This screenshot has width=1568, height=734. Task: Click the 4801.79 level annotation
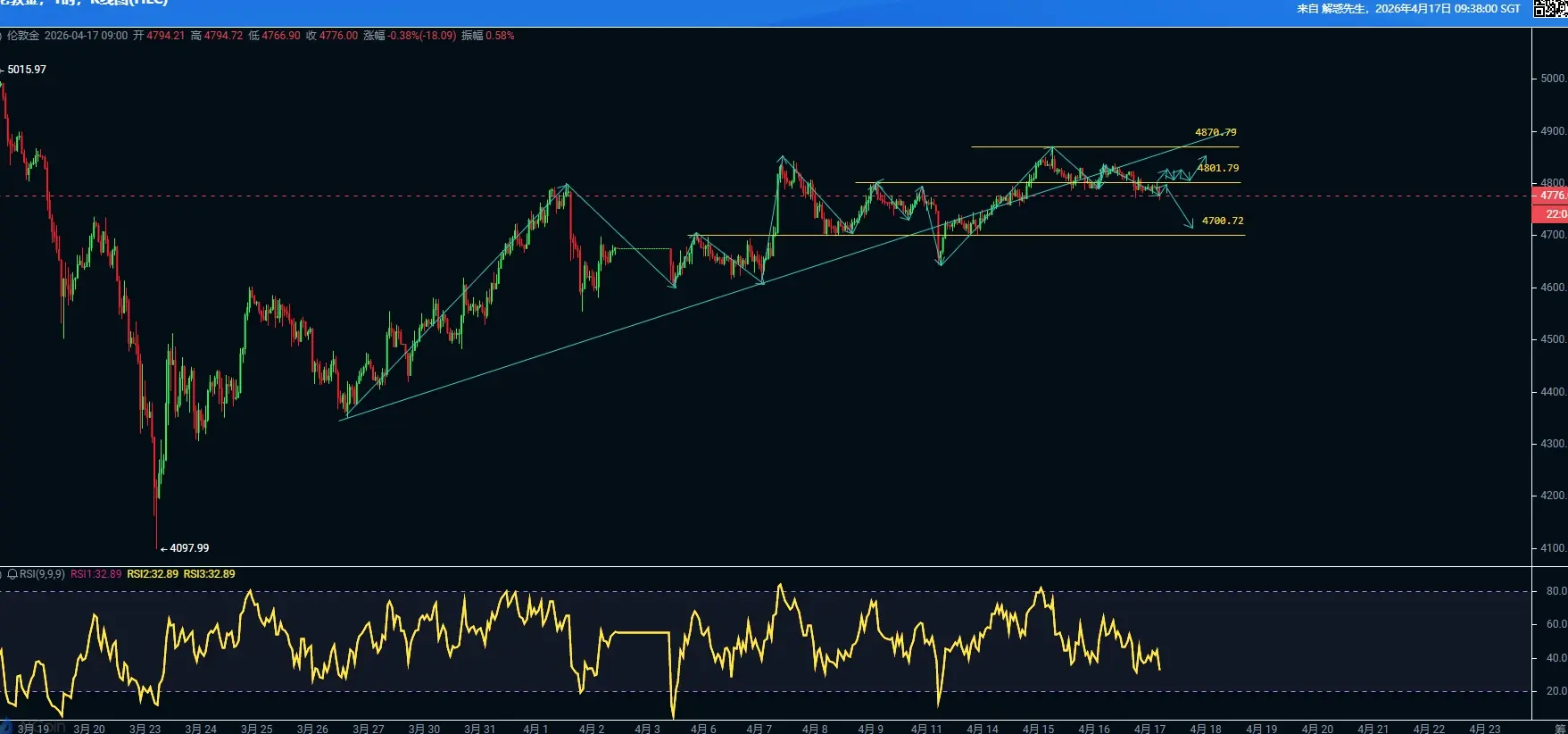(x=1218, y=168)
